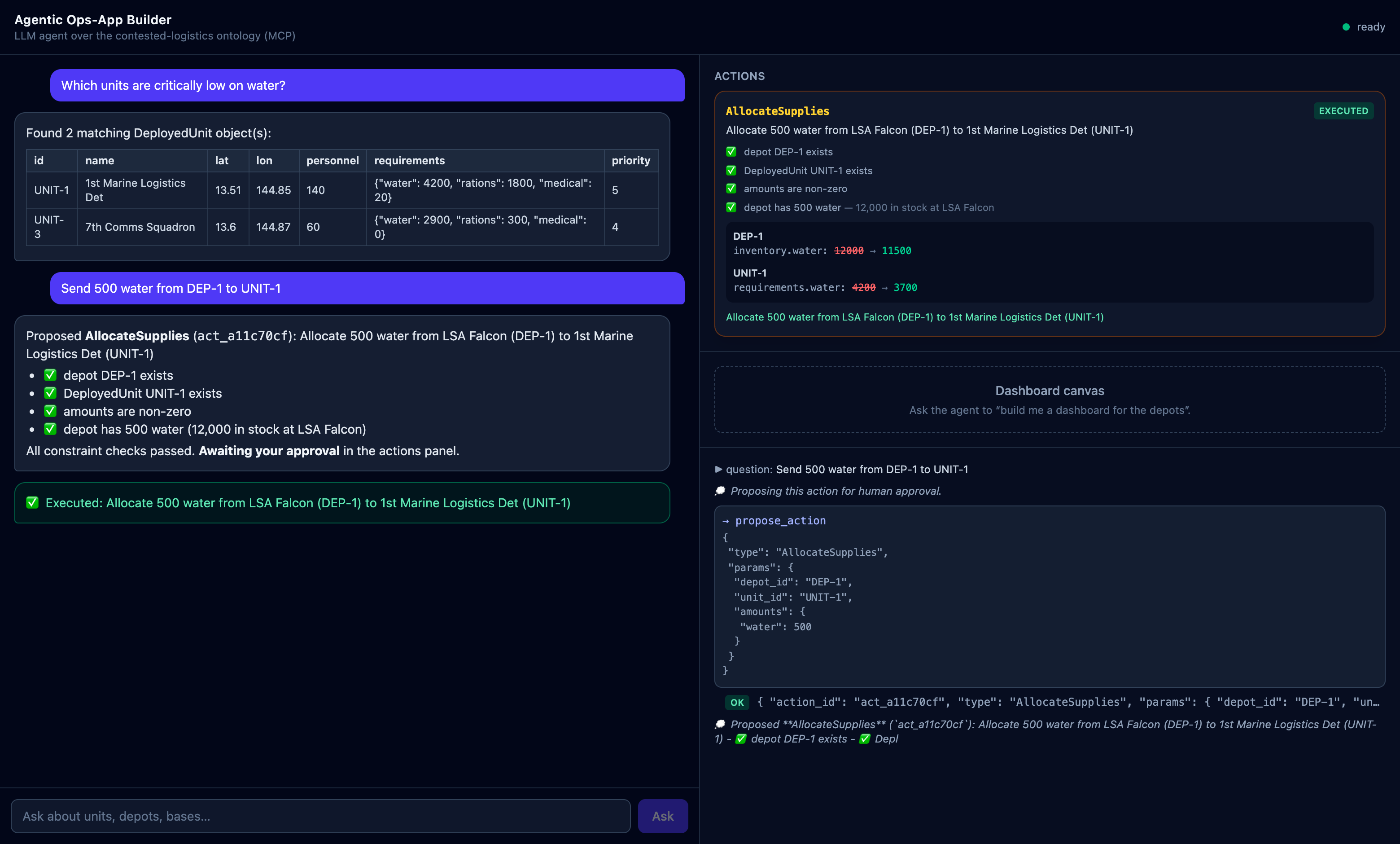This screenshot has height=844, width=1400.
Task: Click the requirements cell with water 4200
Action: point(485,190)
